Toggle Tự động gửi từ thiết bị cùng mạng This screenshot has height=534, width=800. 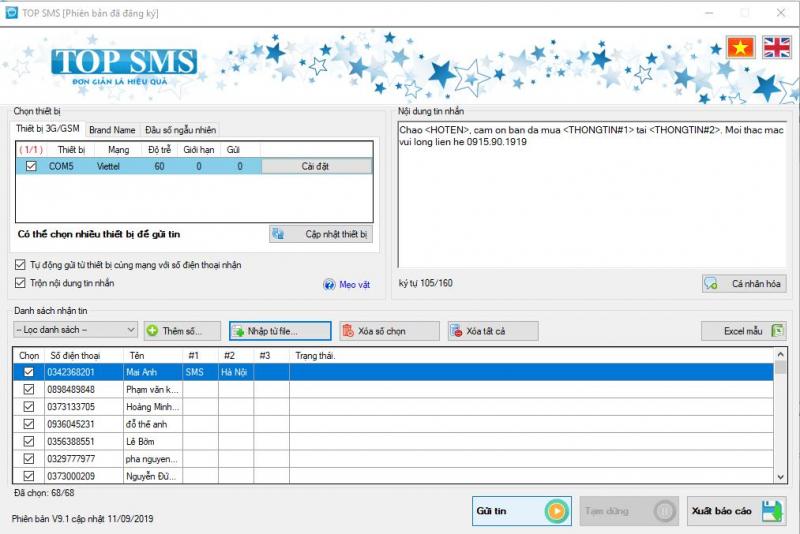pyautogui.click(x=21, y=265)
